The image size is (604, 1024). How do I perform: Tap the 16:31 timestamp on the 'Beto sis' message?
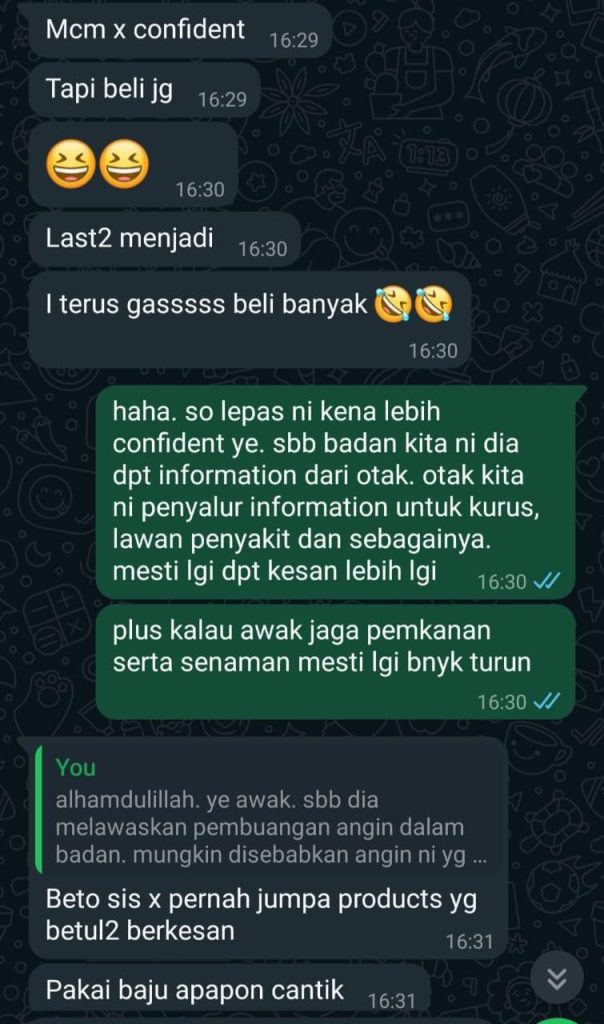click(469, 941)
